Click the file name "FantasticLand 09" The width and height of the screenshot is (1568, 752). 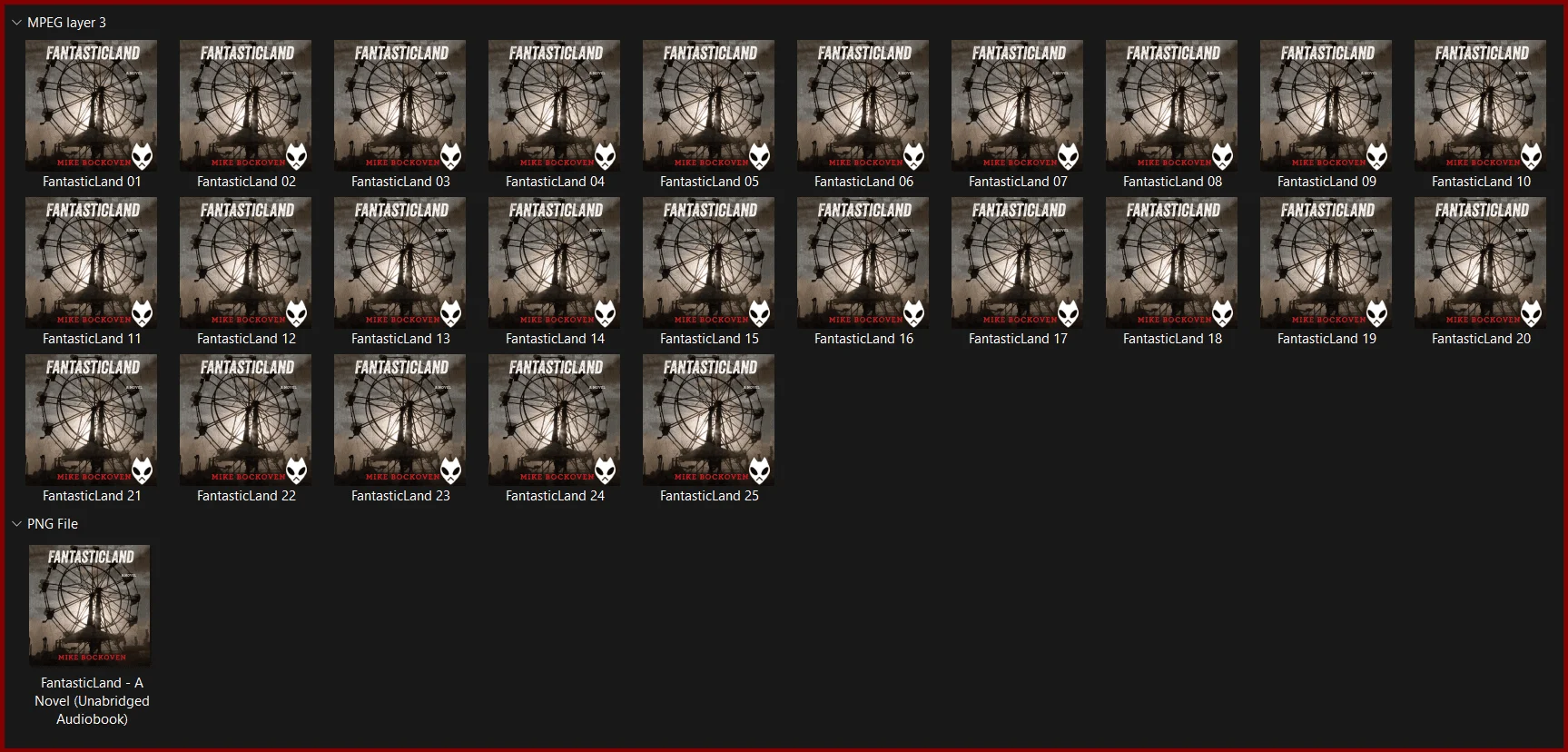pos(1326,182)
